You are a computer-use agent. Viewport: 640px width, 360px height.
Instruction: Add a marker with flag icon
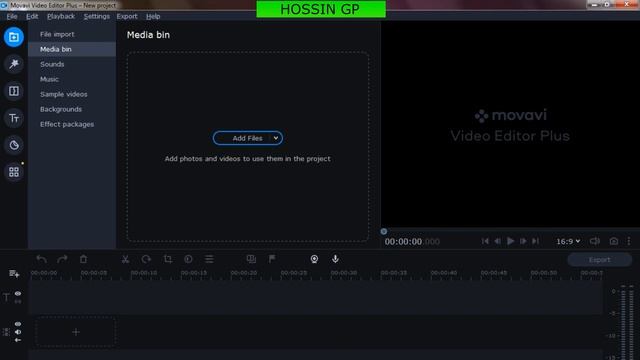[x=272, y=259]
